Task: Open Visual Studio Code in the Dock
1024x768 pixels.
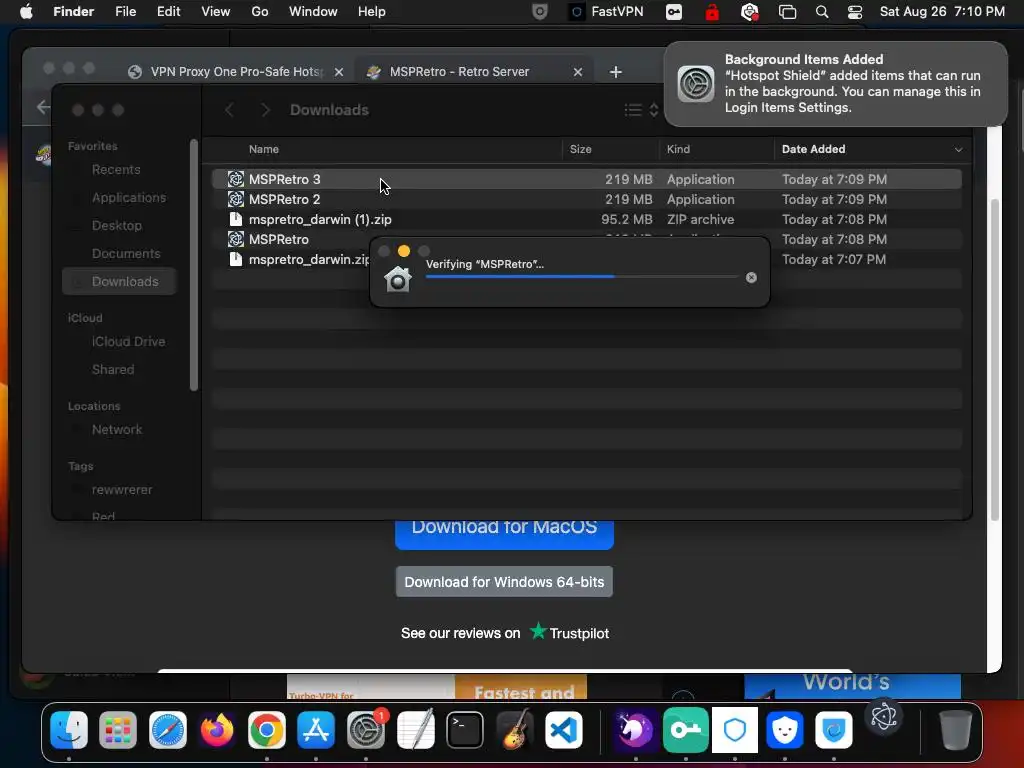Action: point(564,729)
